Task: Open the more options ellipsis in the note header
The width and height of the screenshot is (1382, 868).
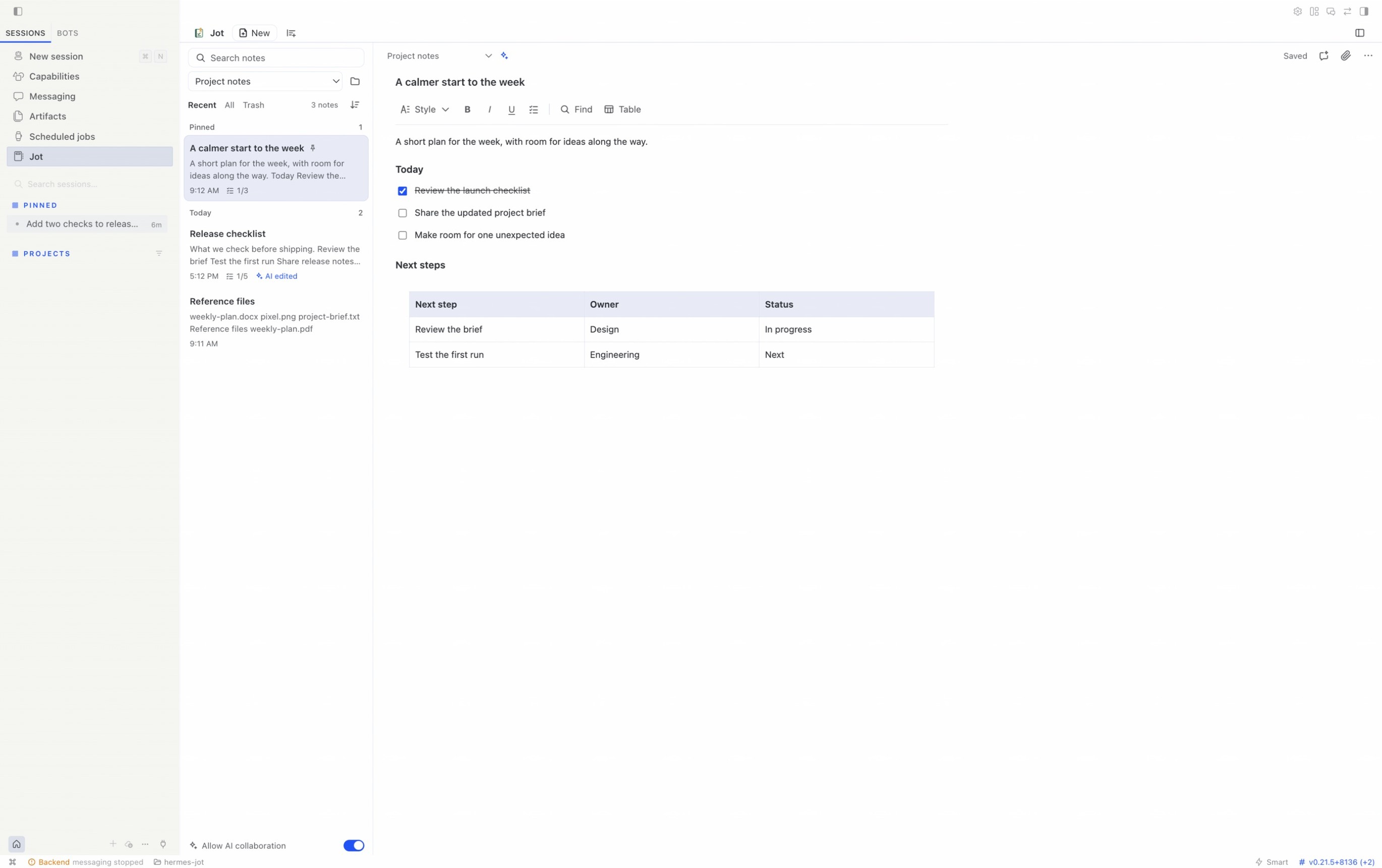Action: tap(1368, 55)
